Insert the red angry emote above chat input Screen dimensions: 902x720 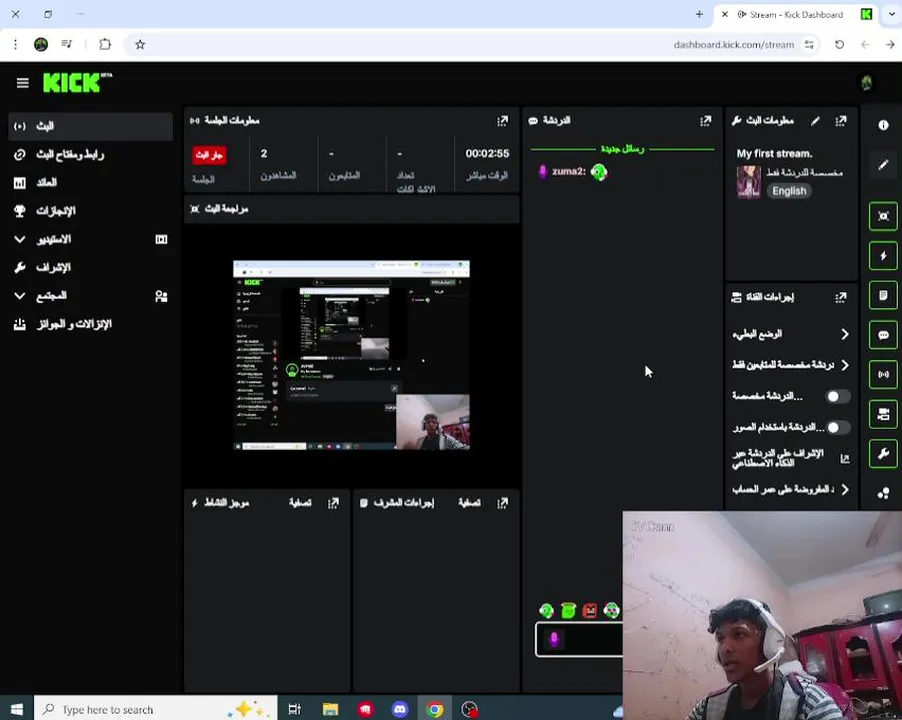(x=590, y=610)
